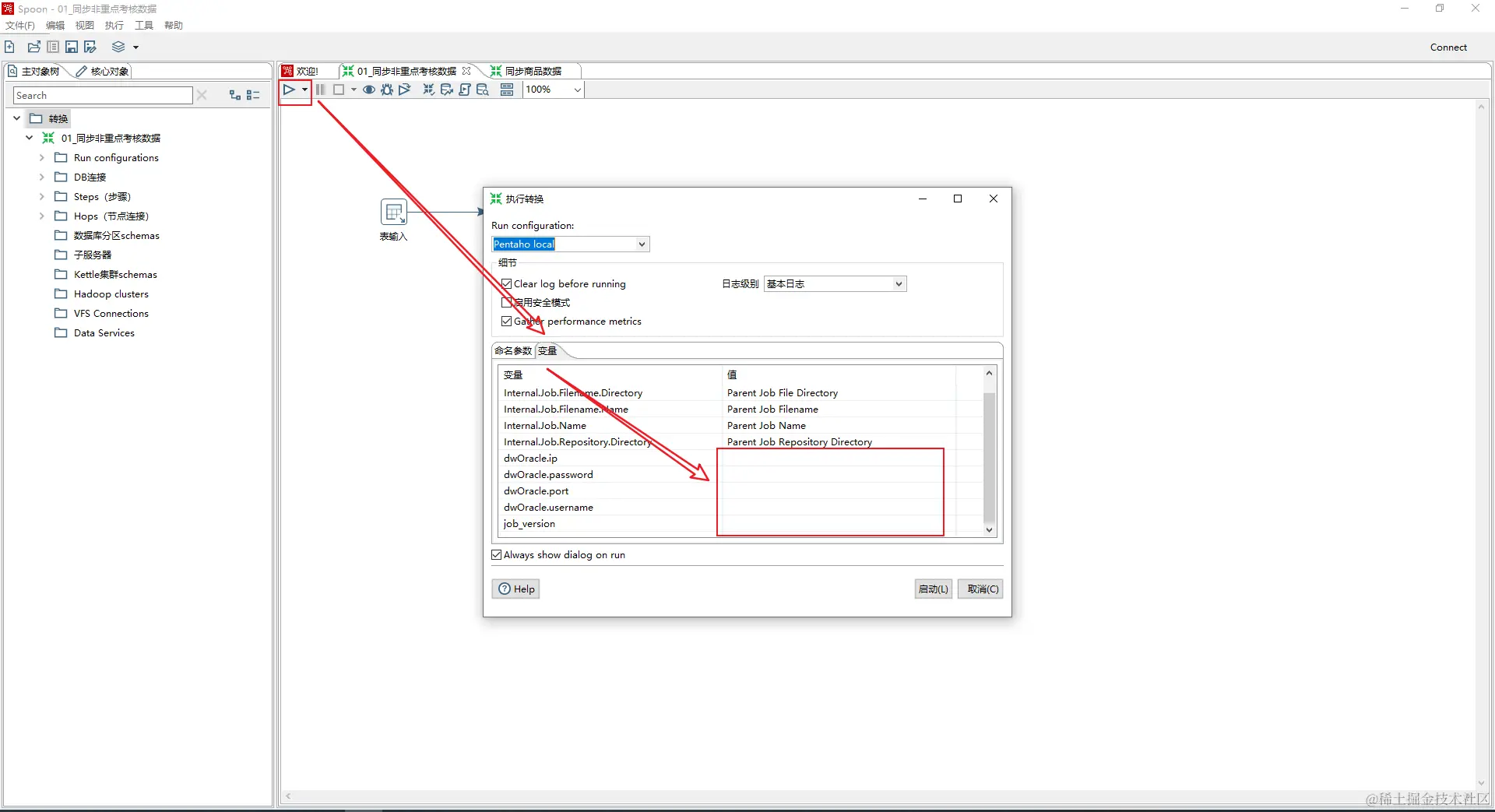Switch to the 核心对象 tab
This screenshot has width=1495, height=812.
[x=102, y=71]
